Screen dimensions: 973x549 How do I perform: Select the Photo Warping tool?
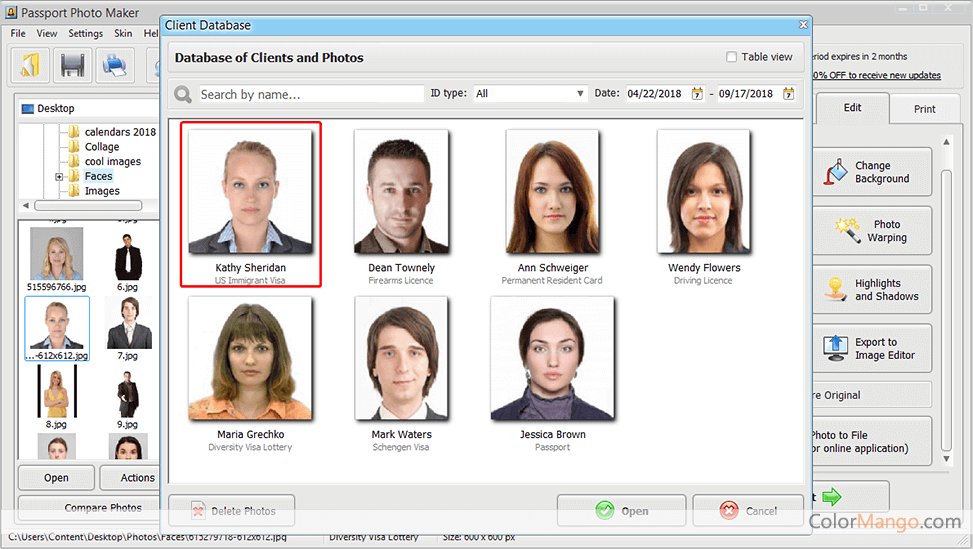point(870,231)
